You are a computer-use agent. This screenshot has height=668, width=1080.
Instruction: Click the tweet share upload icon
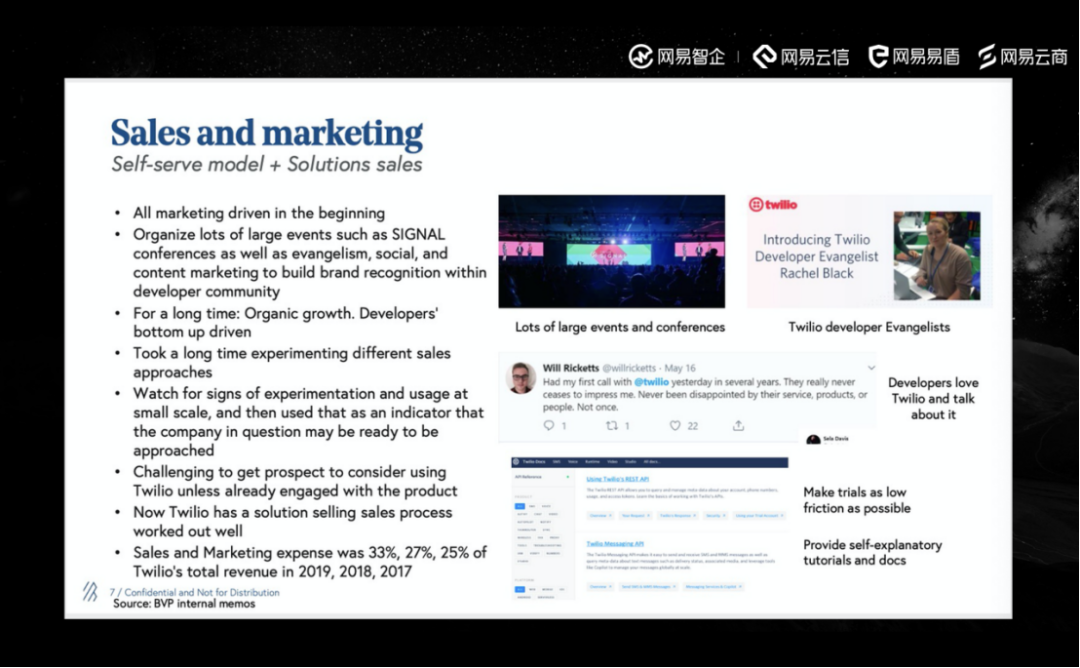[738, 426]
